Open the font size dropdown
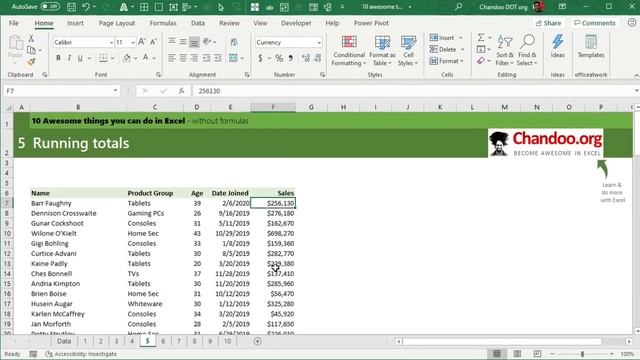The height and width of the screenshot is (360, 640). (x=133, y=42)
